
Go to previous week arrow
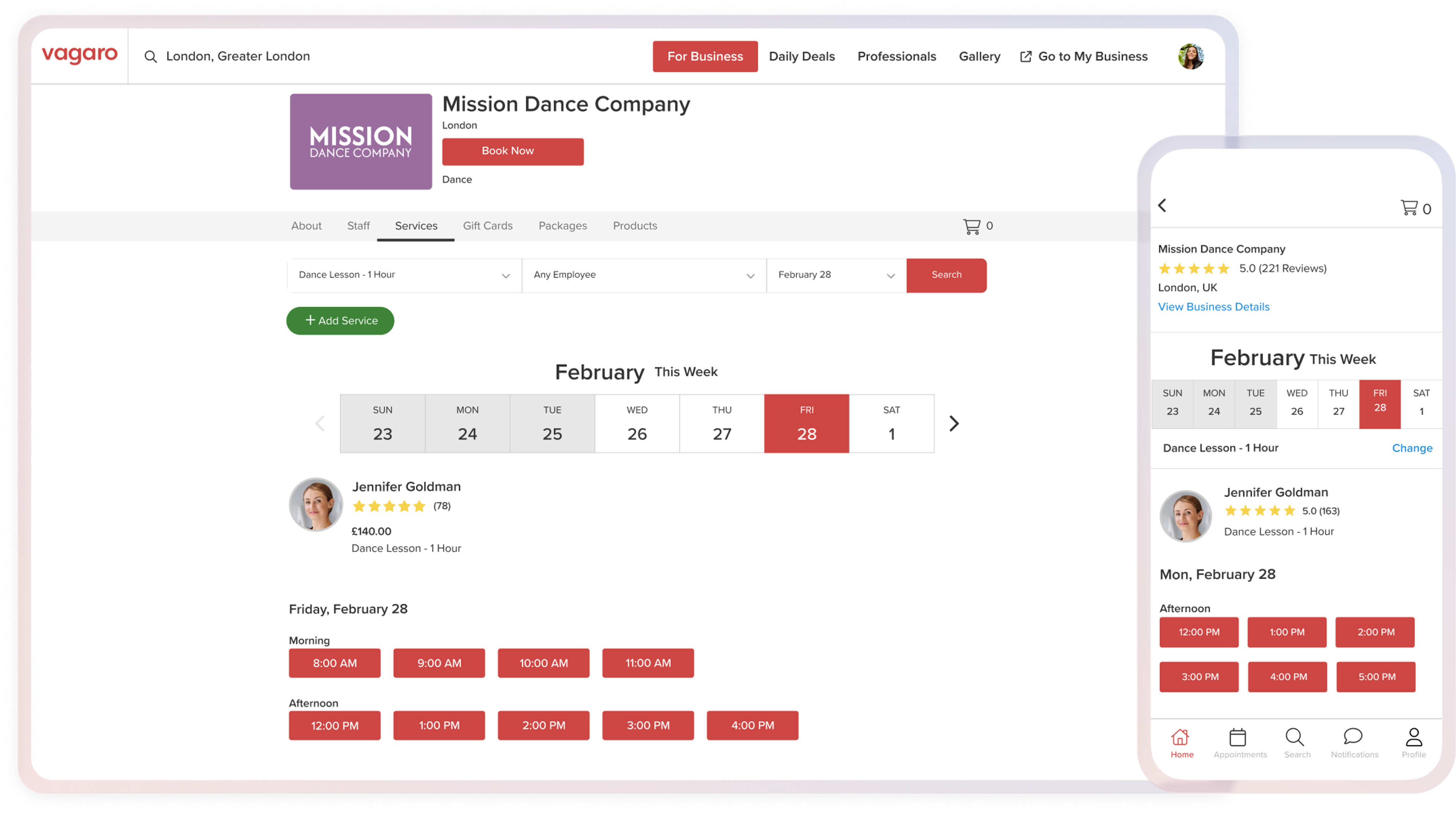320,423
